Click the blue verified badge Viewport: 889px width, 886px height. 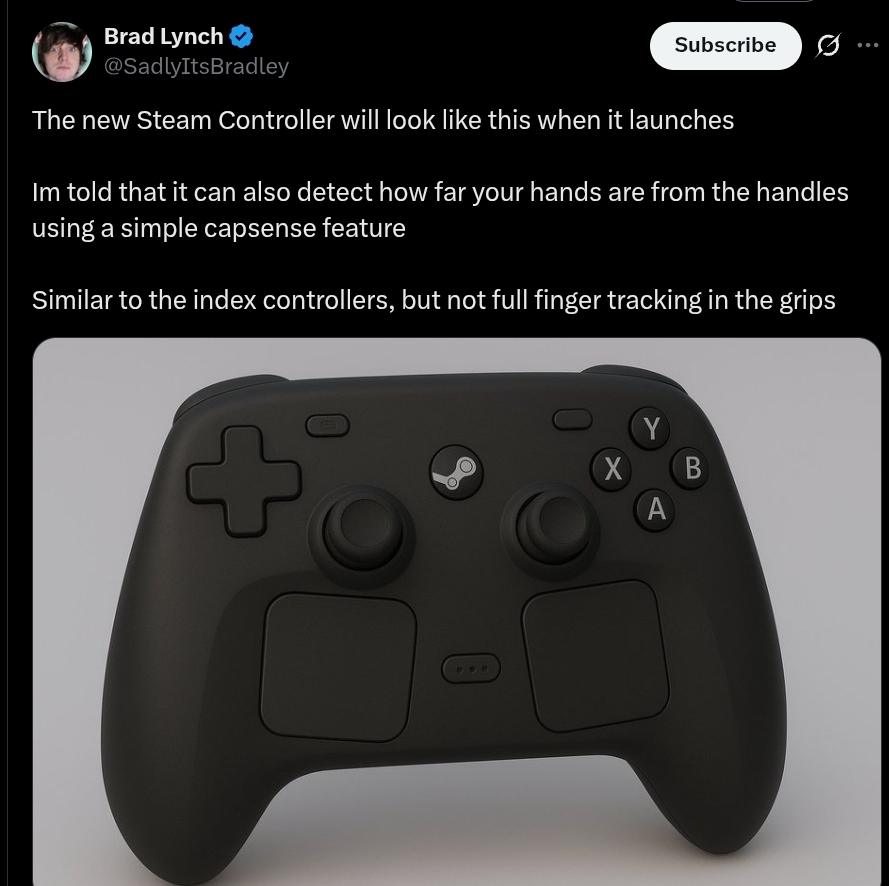coord(241,37)
